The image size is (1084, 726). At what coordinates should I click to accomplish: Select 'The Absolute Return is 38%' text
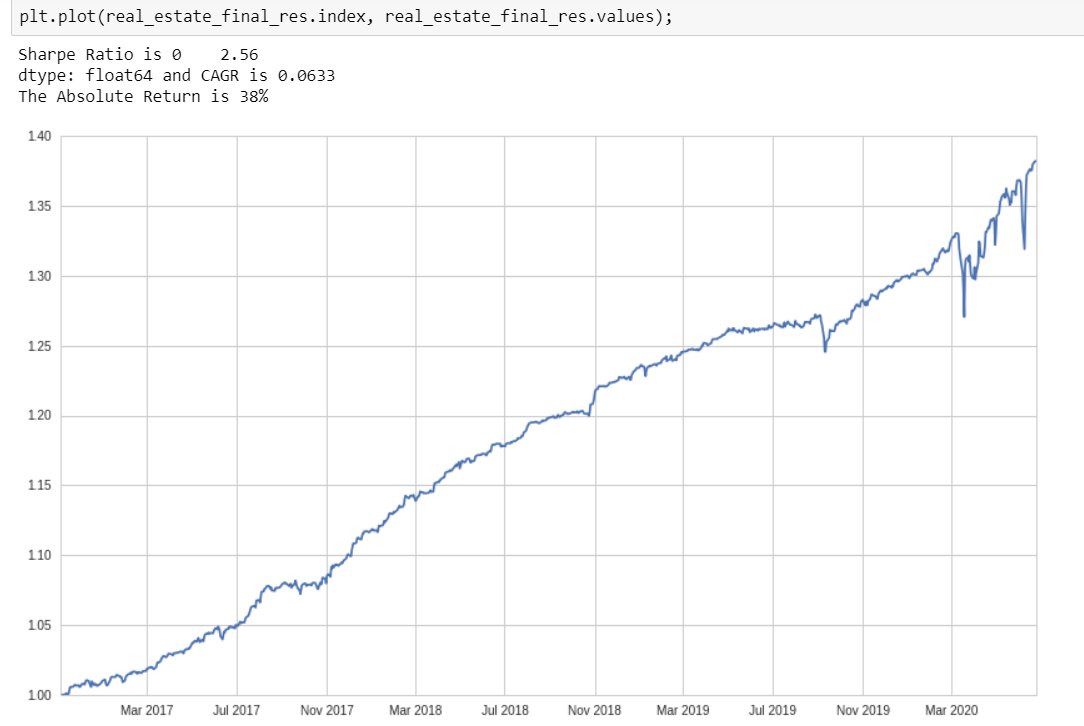point(143,97)
